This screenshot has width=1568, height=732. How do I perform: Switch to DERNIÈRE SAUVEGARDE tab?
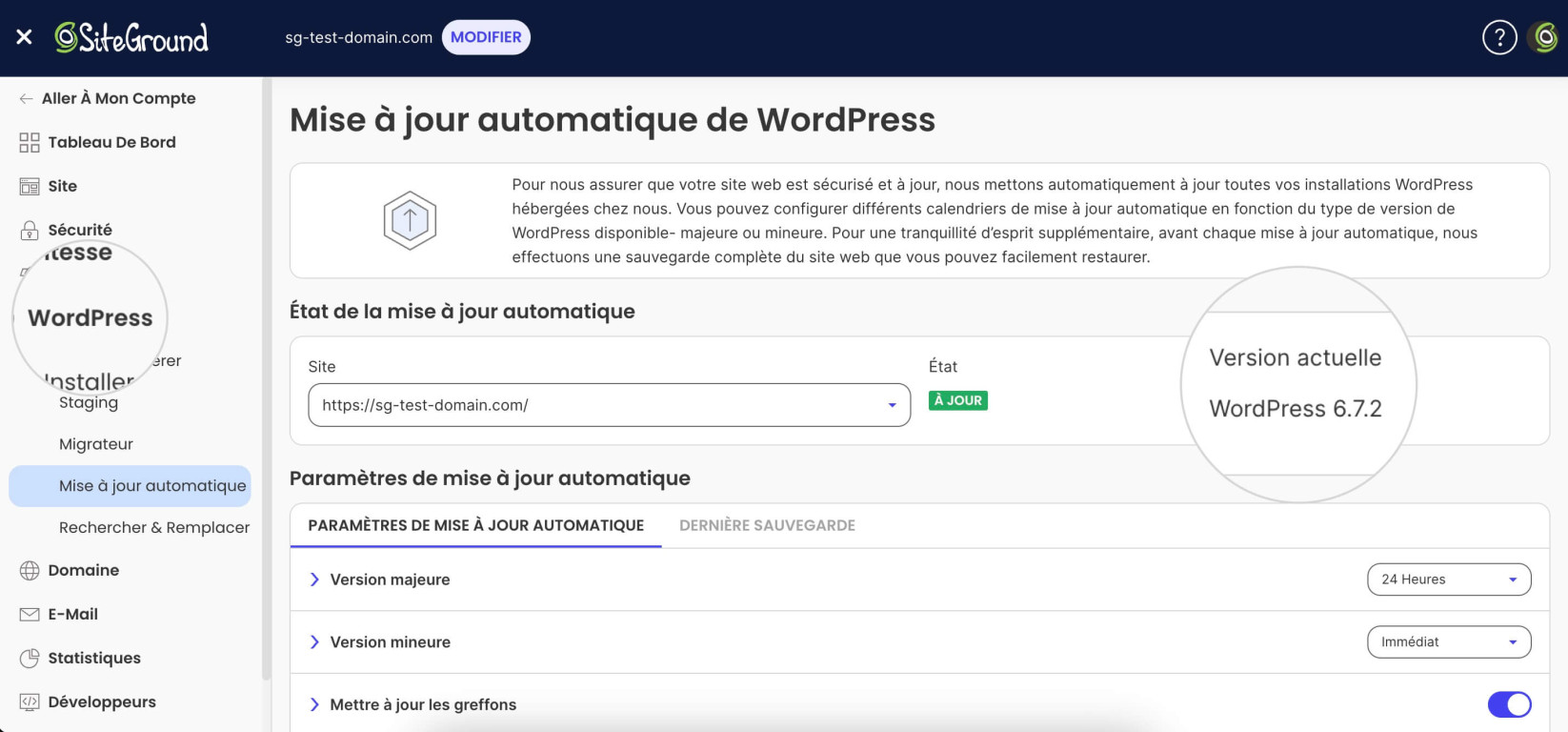coord(767,525)
